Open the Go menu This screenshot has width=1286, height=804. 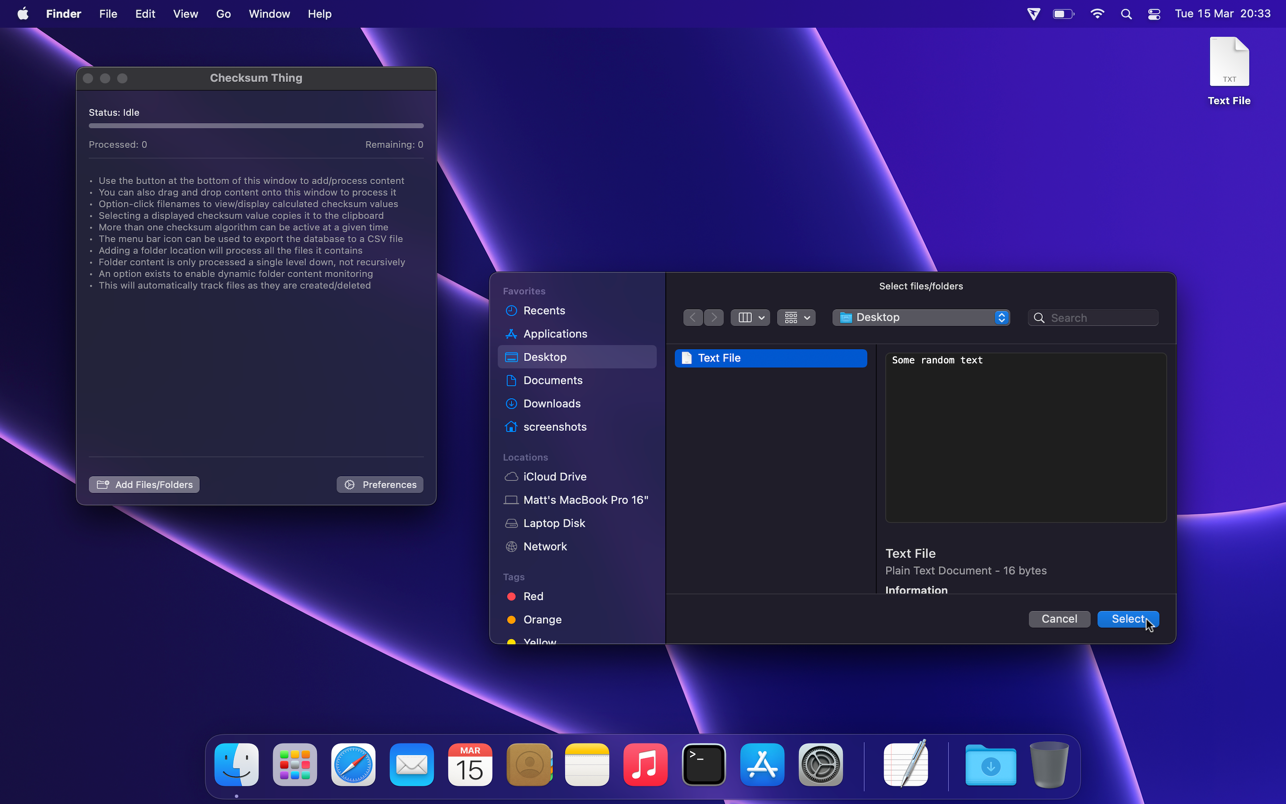[223, 14]
